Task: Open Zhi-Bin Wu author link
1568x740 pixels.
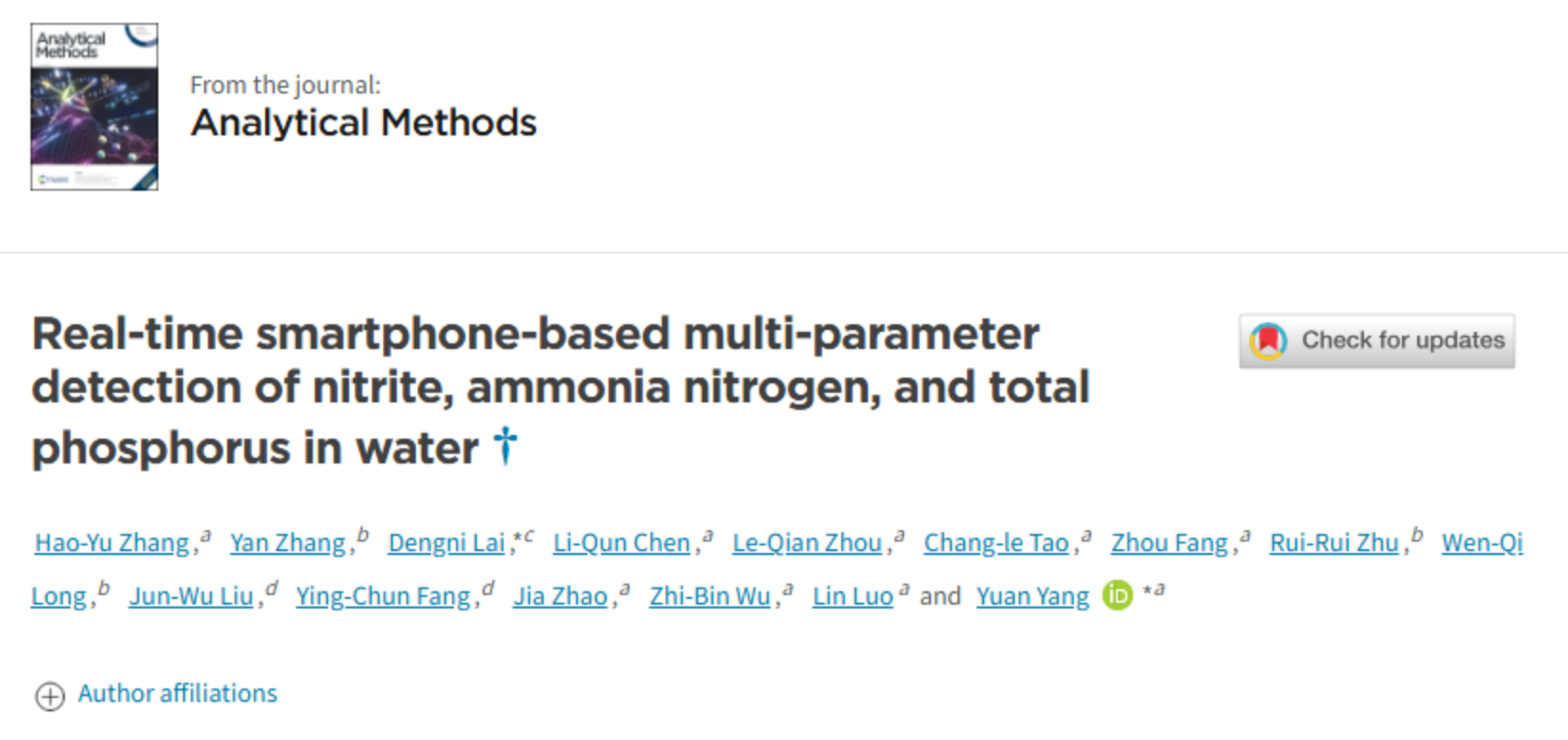Action: pos(710,596)
